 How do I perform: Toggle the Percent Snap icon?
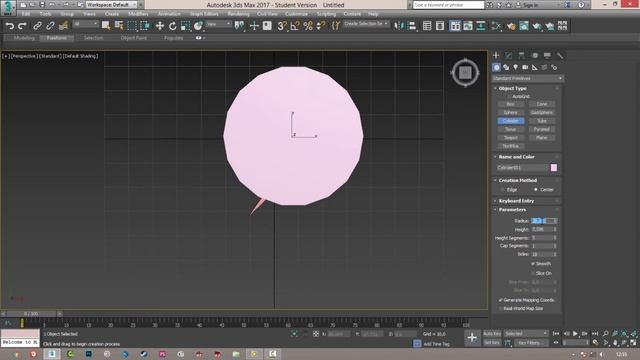point(308,26)
